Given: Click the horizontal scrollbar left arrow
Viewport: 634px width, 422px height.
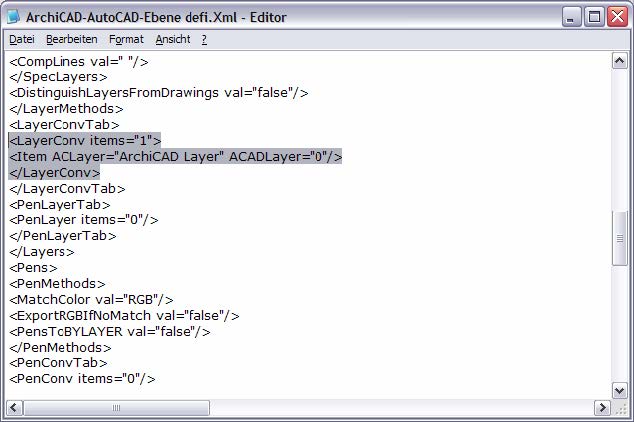Looking at the screenshot, I should pyautogui.click(x=14, y=407).
